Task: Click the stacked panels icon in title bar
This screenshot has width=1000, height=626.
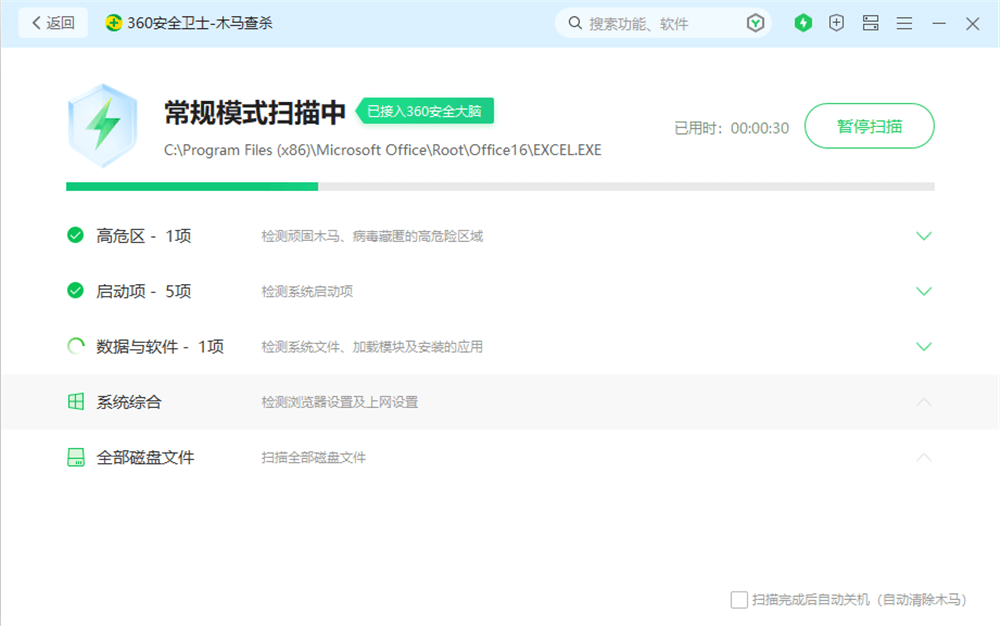Action: tap(870, 23)
